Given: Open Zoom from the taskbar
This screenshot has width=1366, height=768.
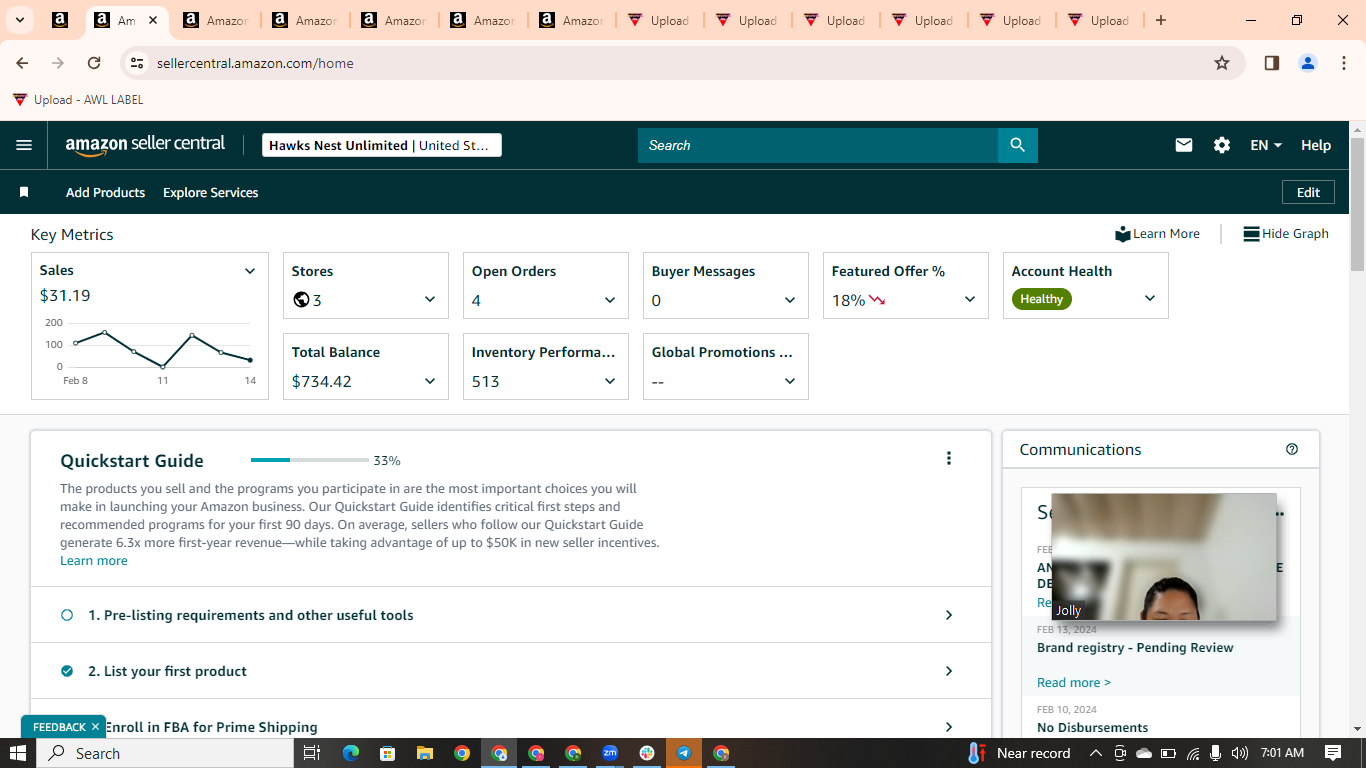Looking at the screenshot, I should pyautogui.click(x=610, y=753).
